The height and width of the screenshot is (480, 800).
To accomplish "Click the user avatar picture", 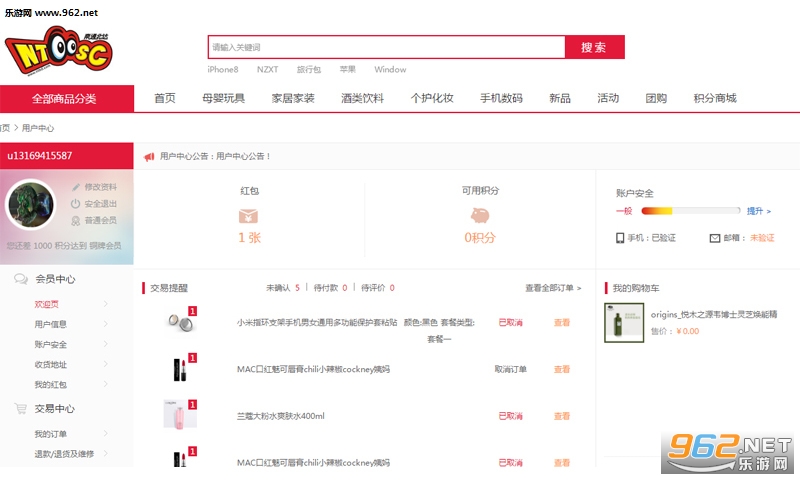I will [x=31, y=205].
